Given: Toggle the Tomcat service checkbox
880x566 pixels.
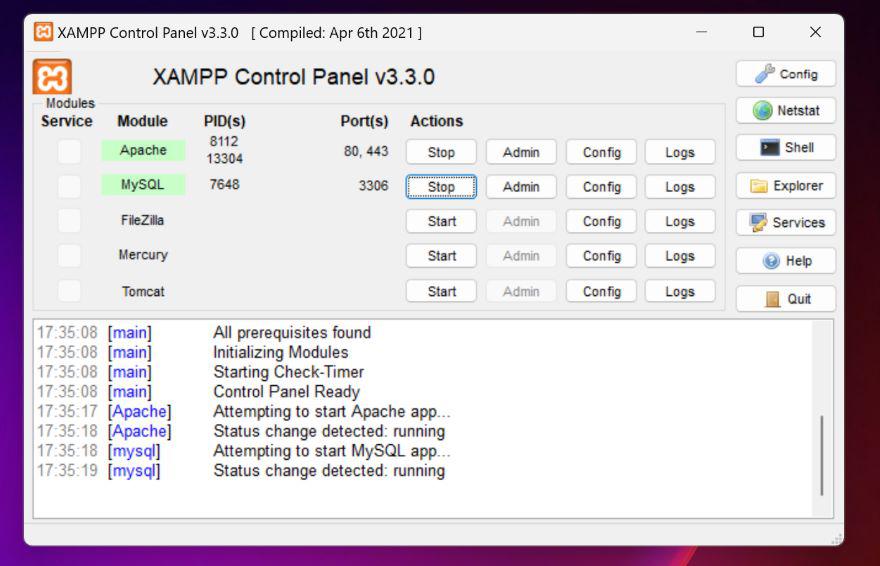Looking at the screenshot, I should point(70,291).
